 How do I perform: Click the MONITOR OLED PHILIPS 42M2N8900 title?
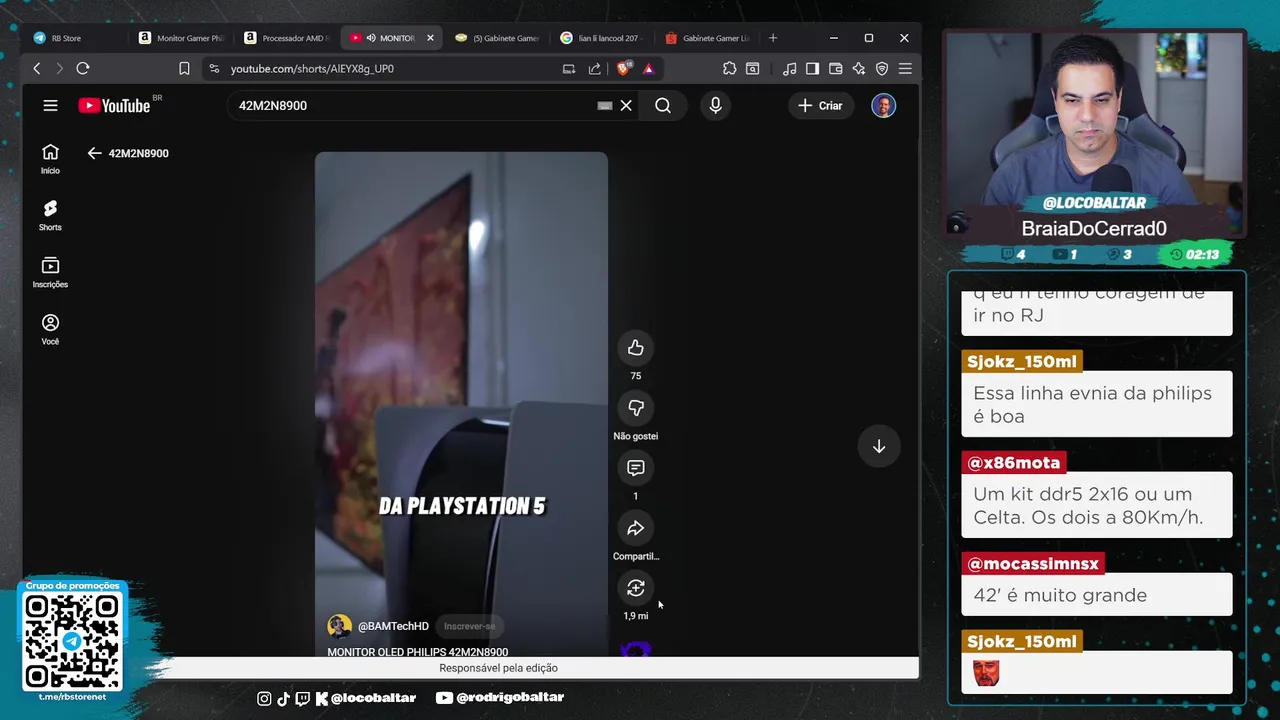point(418,652)
